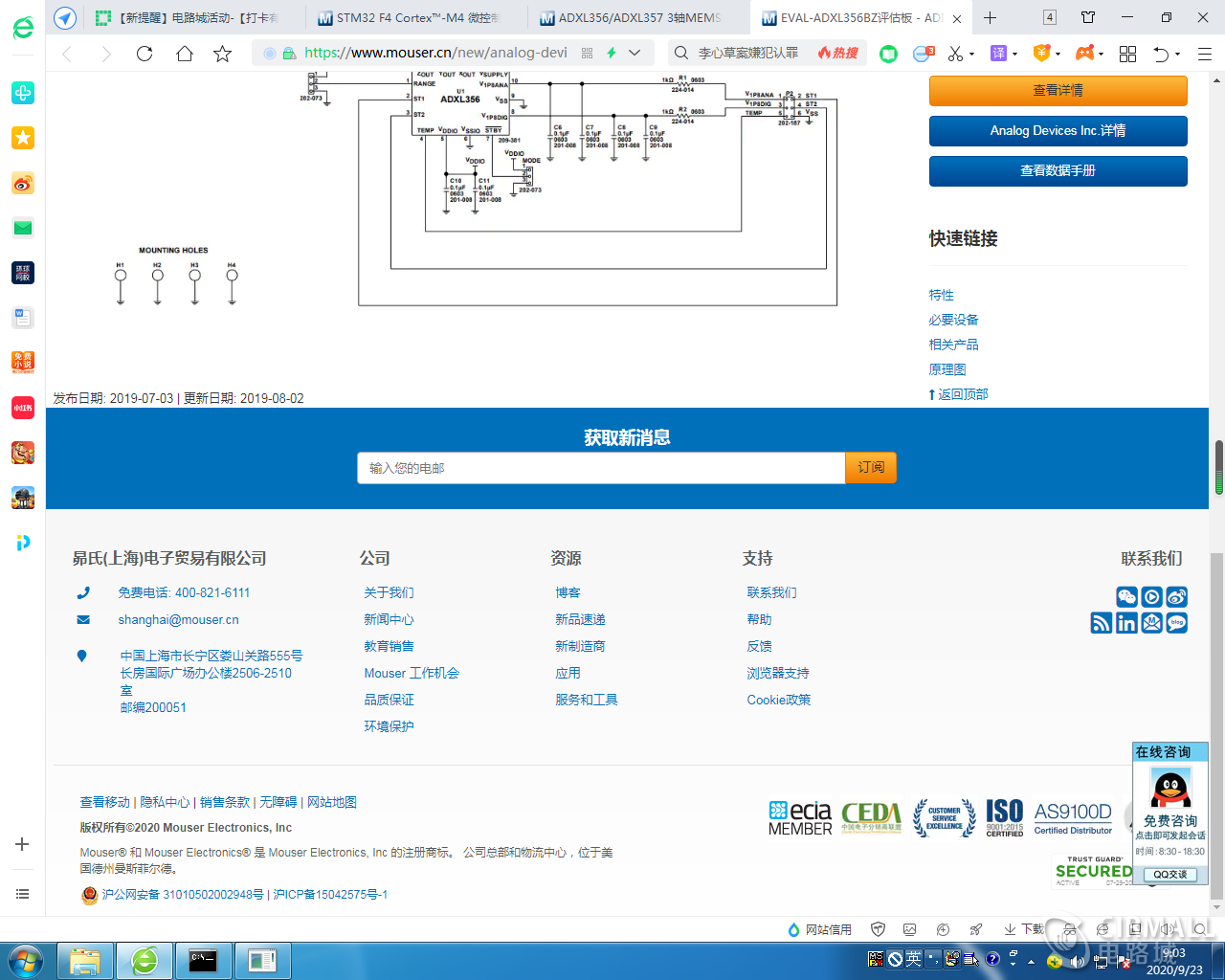Screen dimensions: 1225x980
Task: Open the sidebar bookmarks star icon
Action: click(x=23, y=138)
